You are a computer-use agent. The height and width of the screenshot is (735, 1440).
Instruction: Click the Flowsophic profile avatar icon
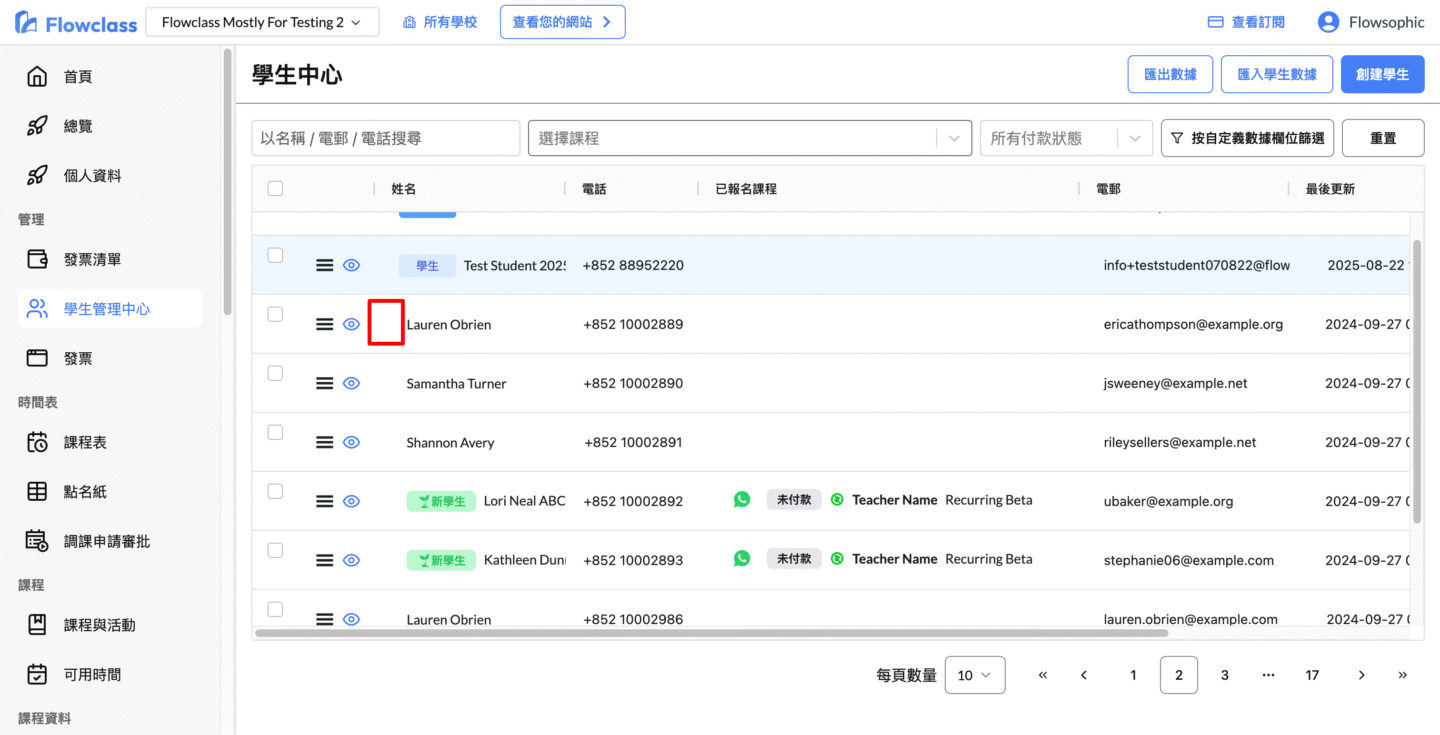tap(1328, 22)
